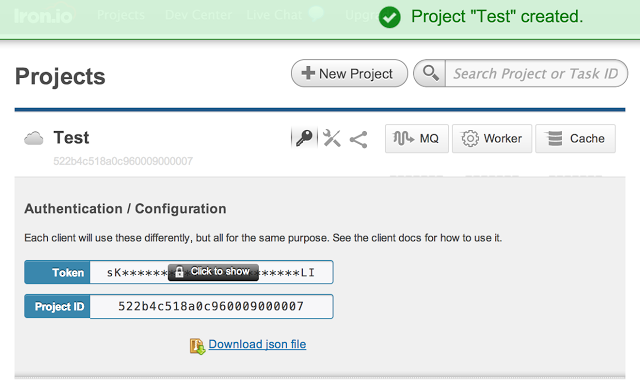Open the Worker service button
This screenshot has width=640, height=387.
pos(492,139)
